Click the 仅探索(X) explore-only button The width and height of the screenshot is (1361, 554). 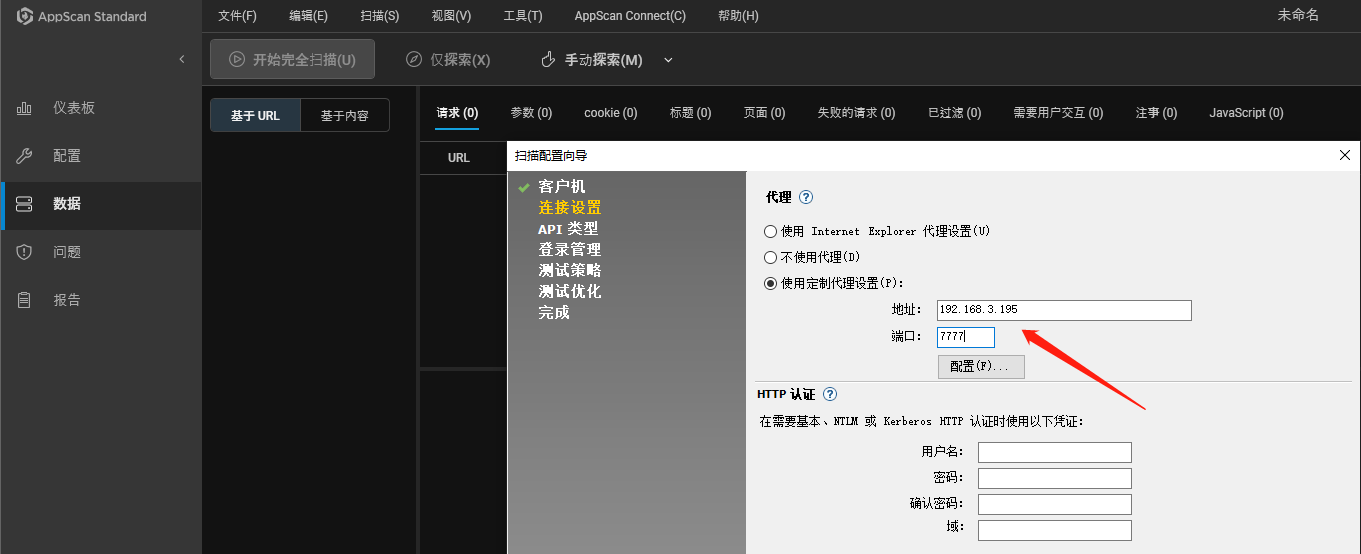pyautogui.click(x=448, y=60)
